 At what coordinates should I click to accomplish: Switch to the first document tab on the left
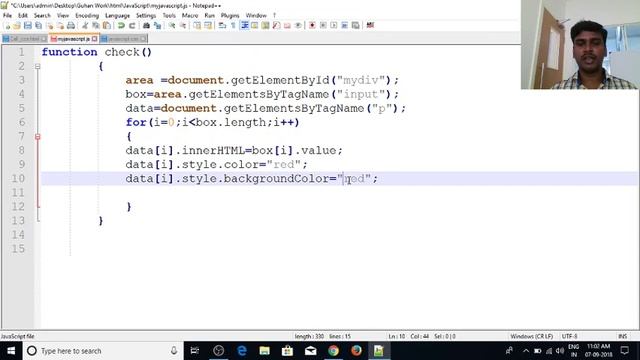[24, 39]
